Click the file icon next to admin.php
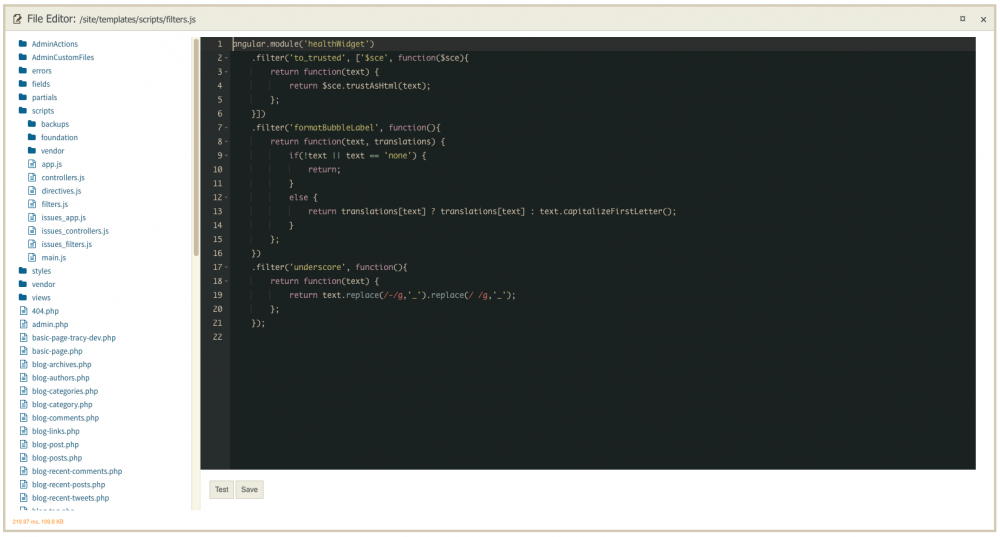Viewport: 1000px width, 537px height. [x=22, y=324]
